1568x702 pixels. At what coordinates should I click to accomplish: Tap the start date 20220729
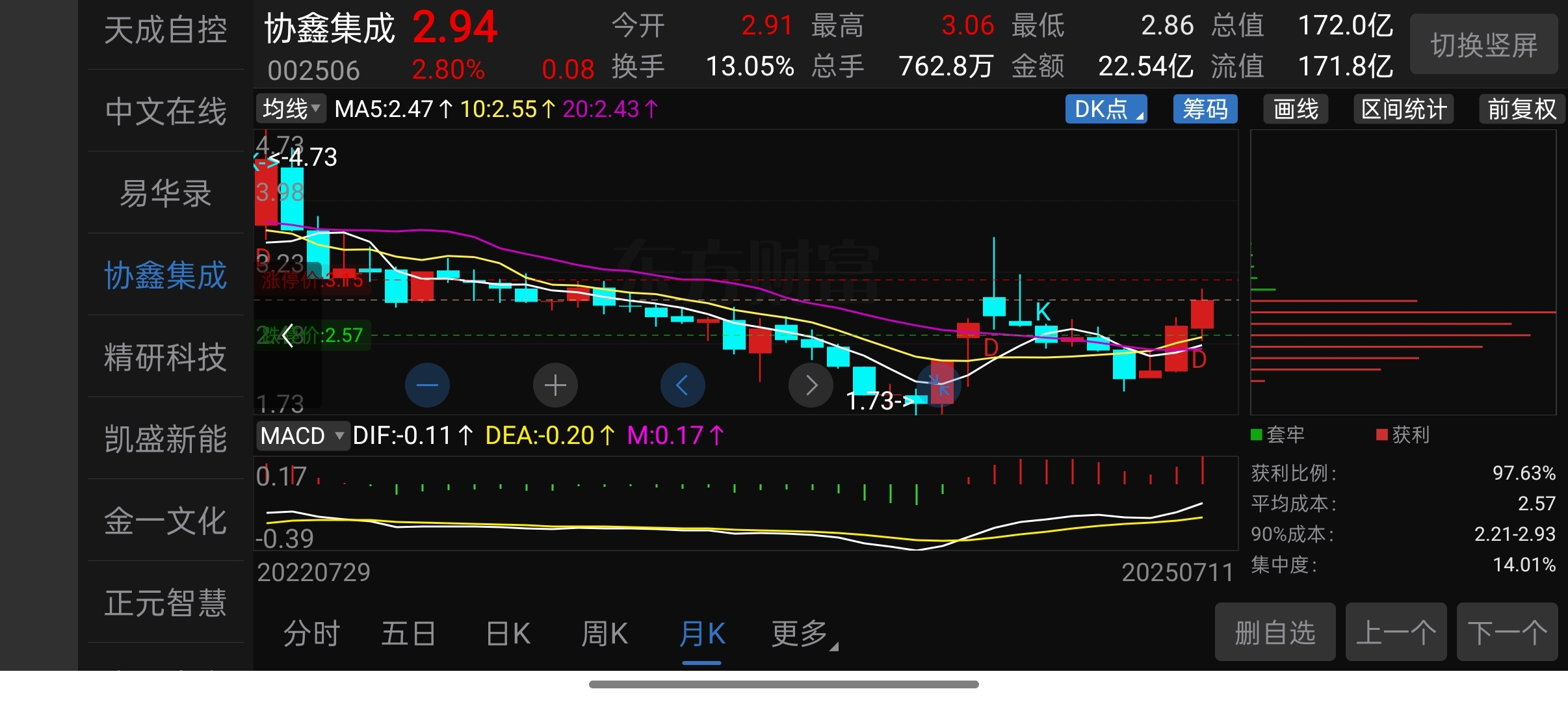(313, 573)
